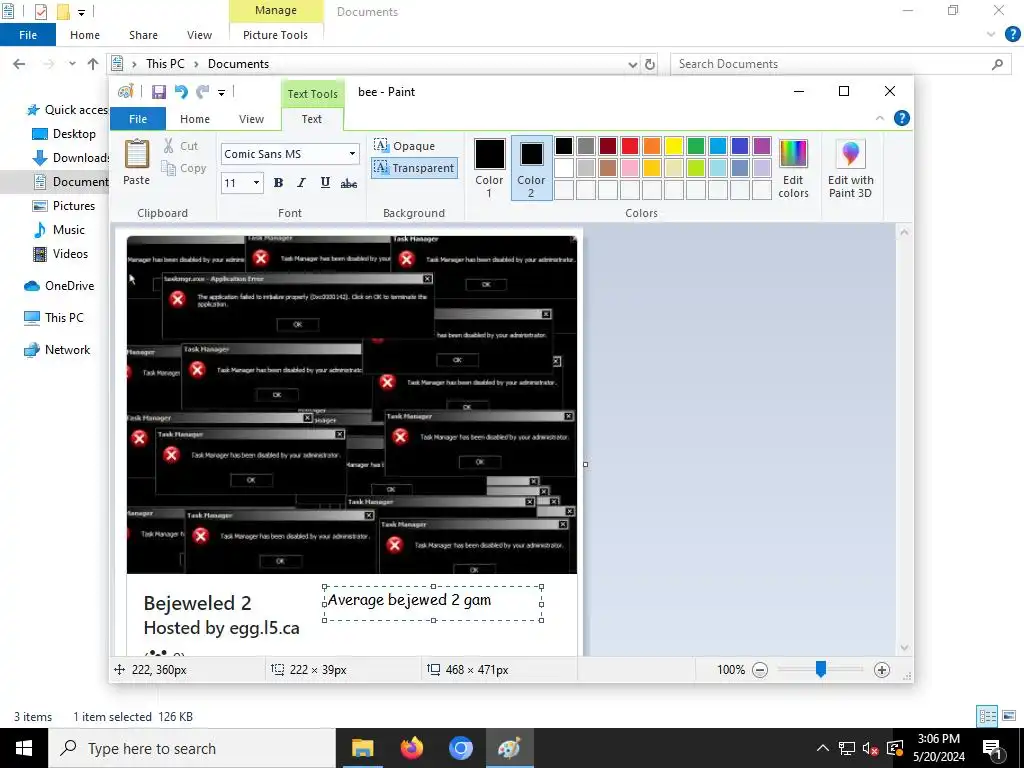Switch Explorer to large icons view

tap(1008, 716)
